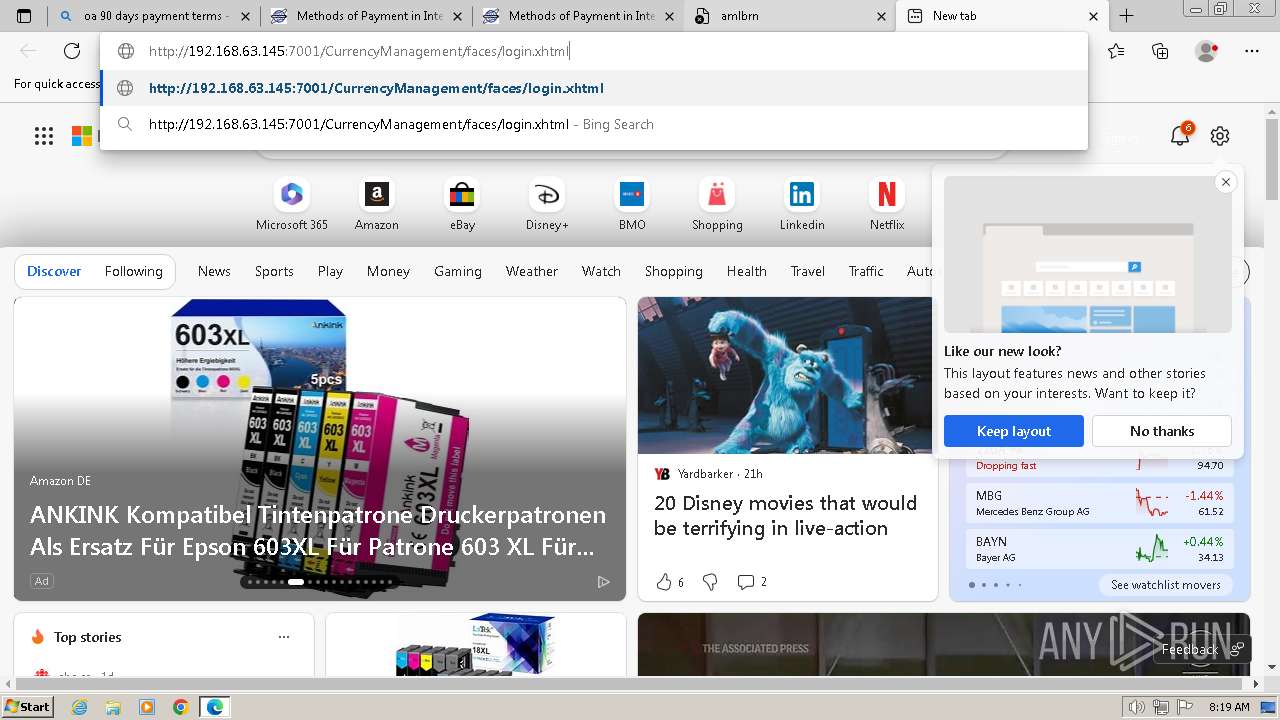Click the volume icon in system tray

coord(1136,707)
